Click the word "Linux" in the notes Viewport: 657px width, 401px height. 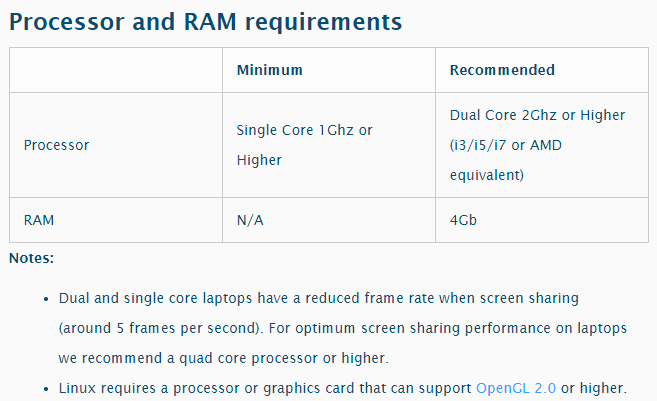click(78, 386)
